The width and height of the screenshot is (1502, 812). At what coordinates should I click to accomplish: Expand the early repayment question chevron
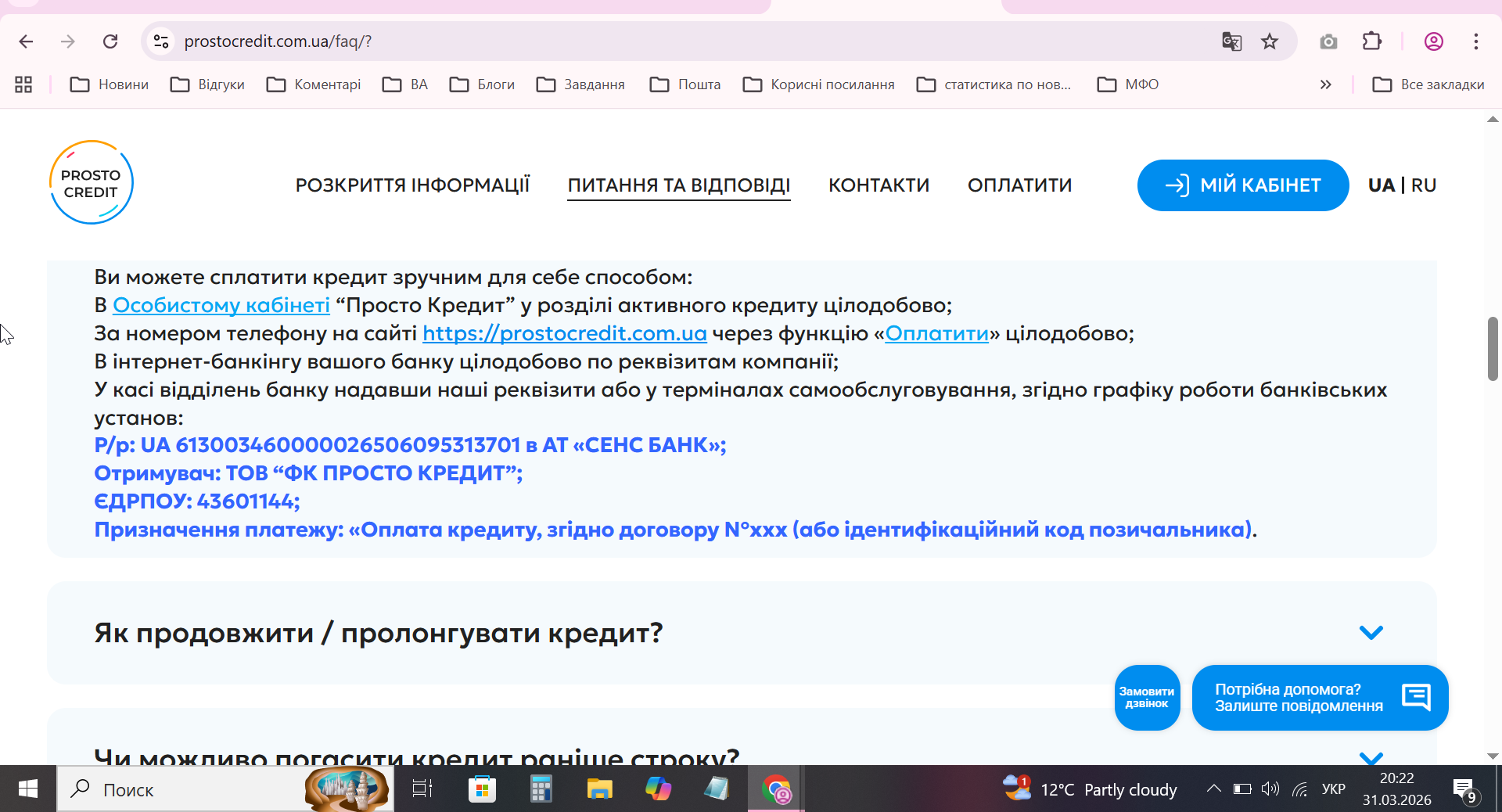pos(1371,757)
